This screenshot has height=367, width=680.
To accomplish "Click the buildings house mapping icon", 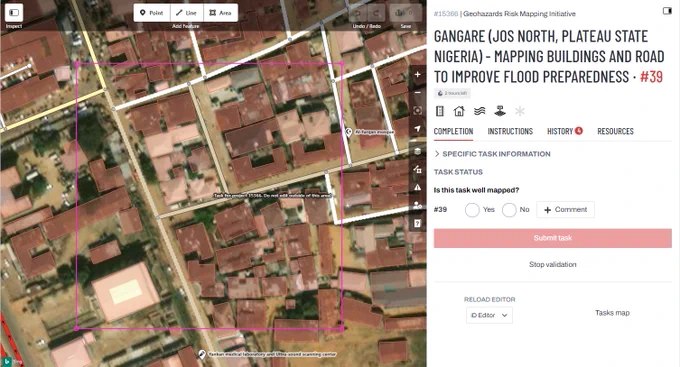I will point(459,111).
